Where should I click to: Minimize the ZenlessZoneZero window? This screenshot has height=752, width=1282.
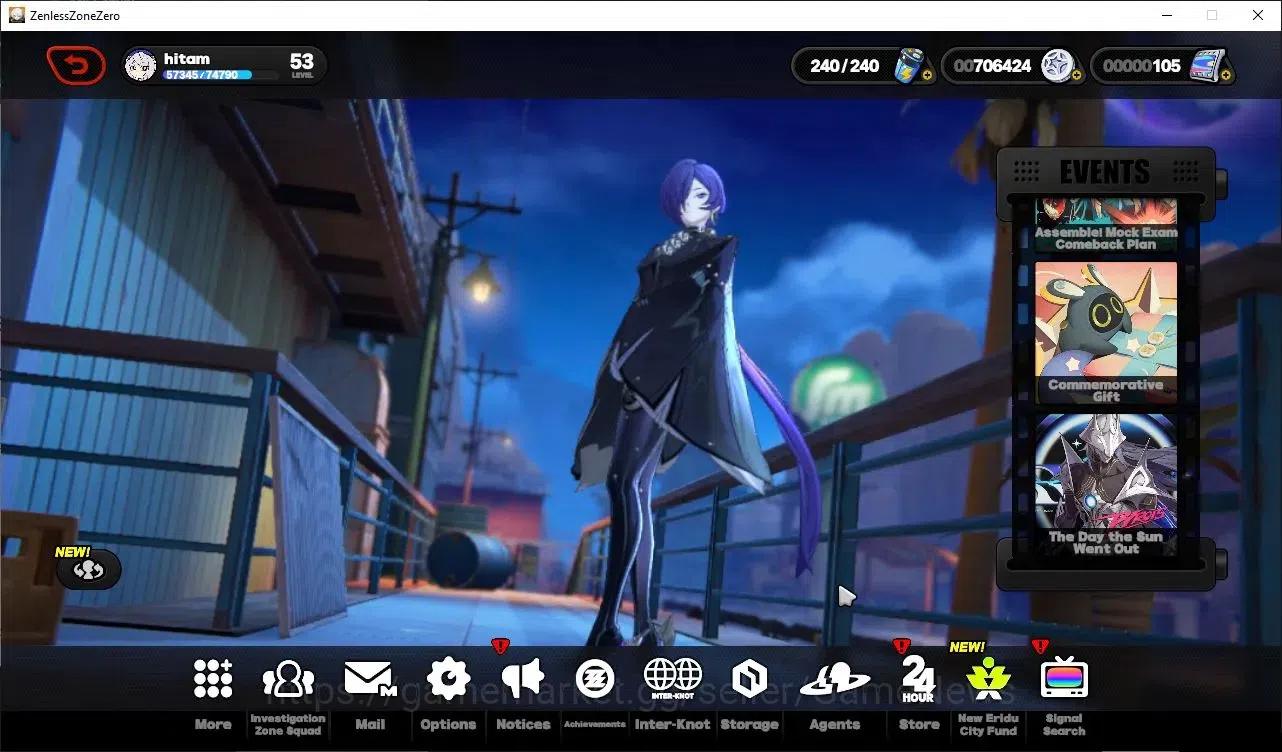click(1166, 15)
